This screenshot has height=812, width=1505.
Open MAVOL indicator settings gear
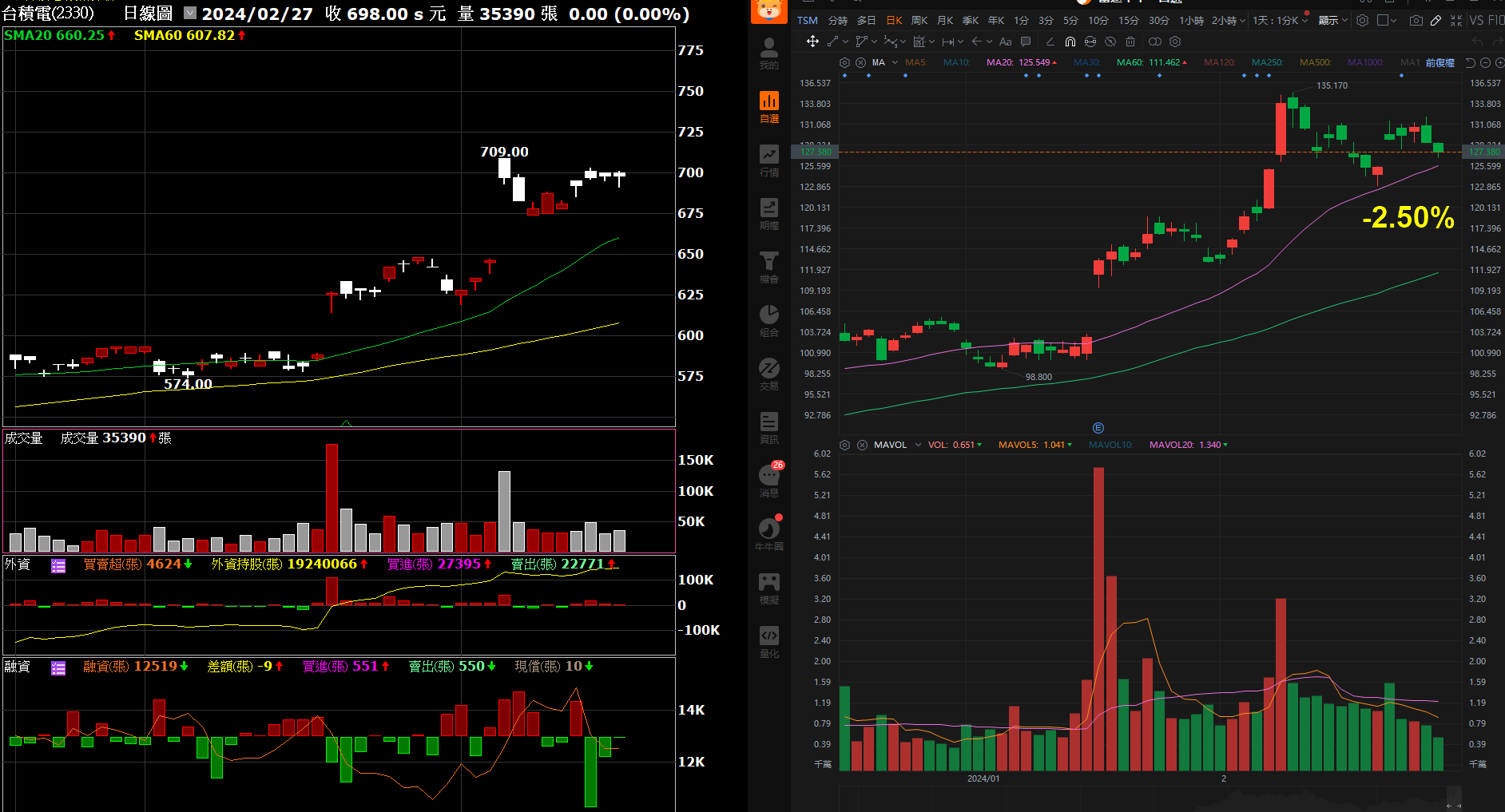pos(844,445)
